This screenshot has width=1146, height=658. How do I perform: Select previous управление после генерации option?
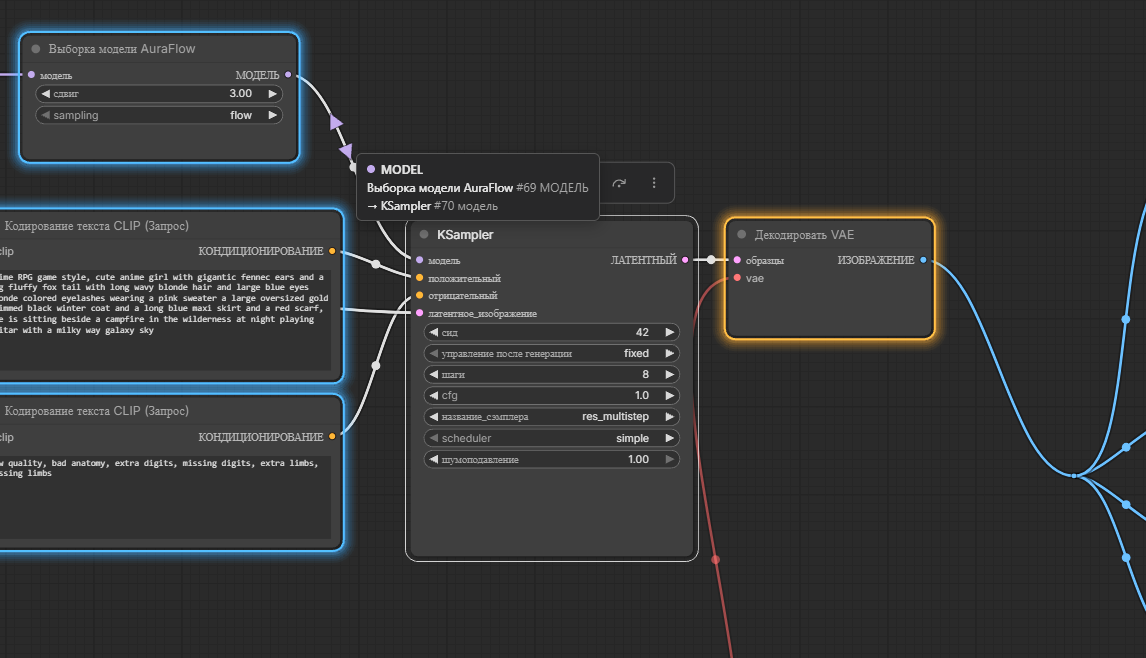pos(433,353)
